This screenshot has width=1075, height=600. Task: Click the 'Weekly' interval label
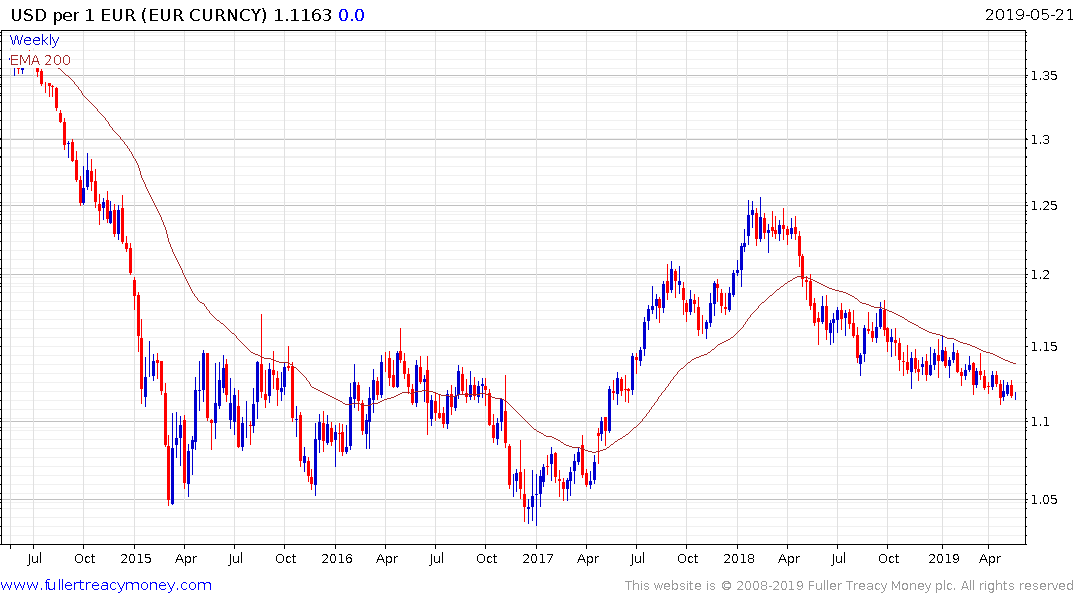[x=34, y=40]
